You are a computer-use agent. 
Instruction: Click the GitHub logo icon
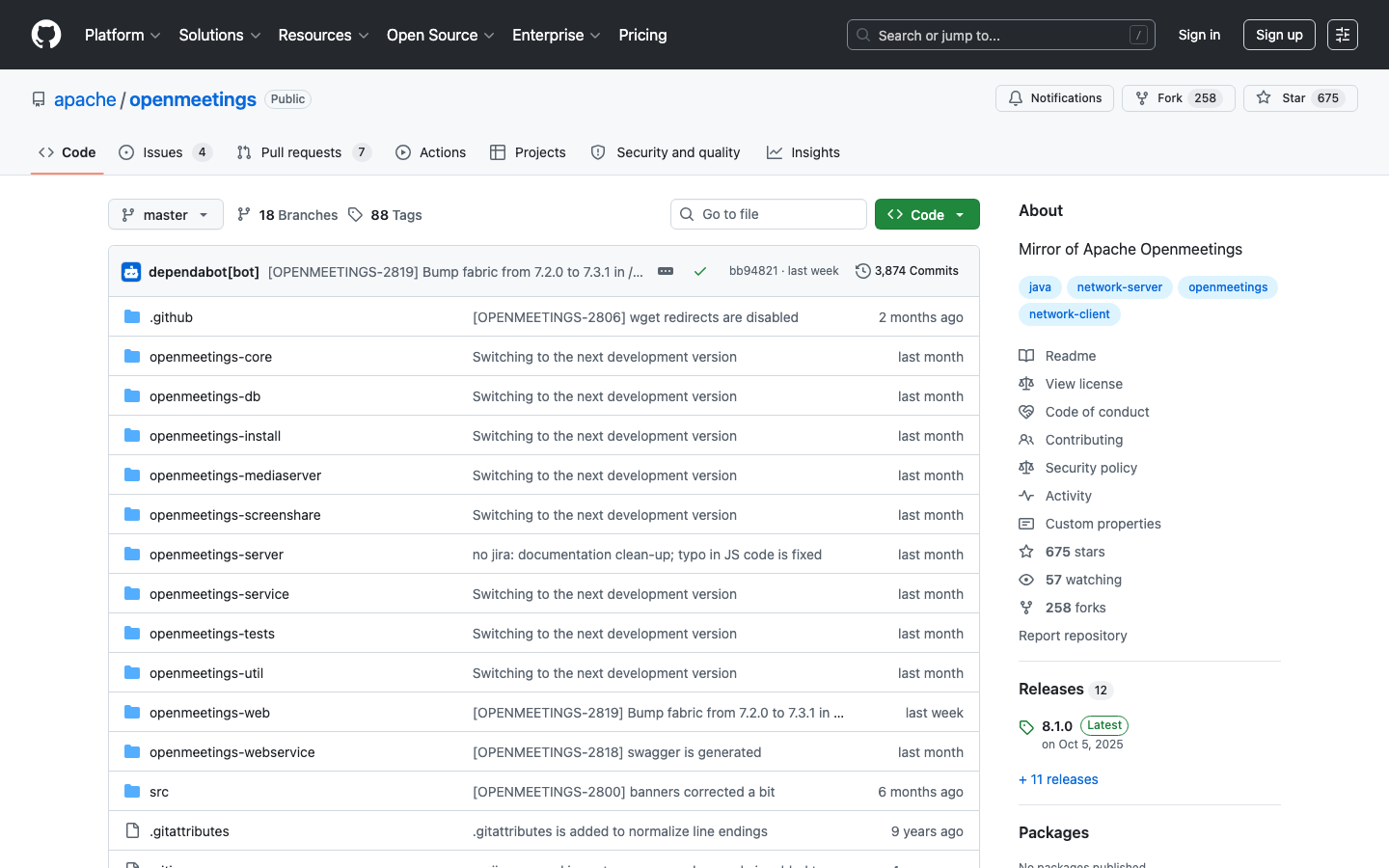coord(46,35)
